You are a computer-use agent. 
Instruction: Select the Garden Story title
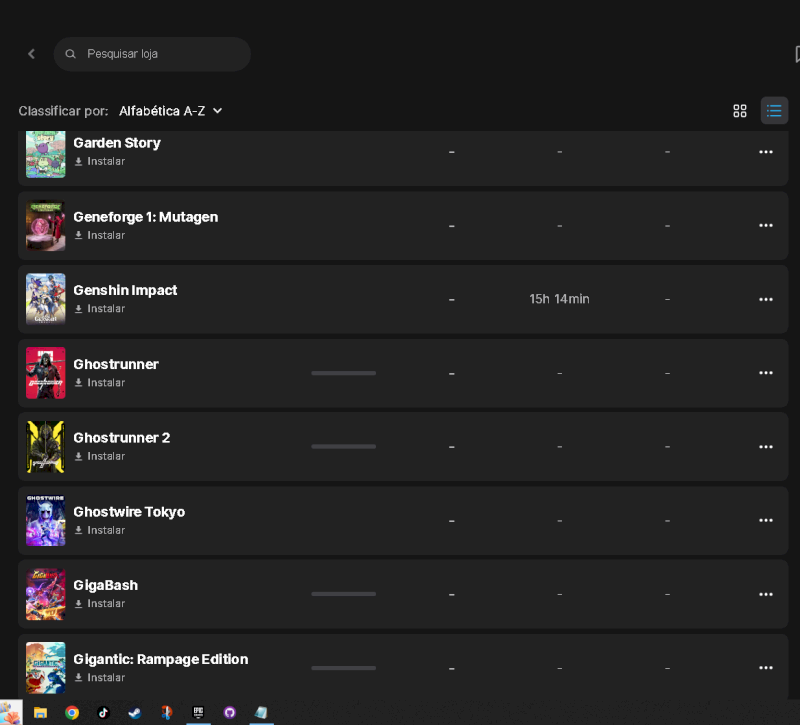117,143
